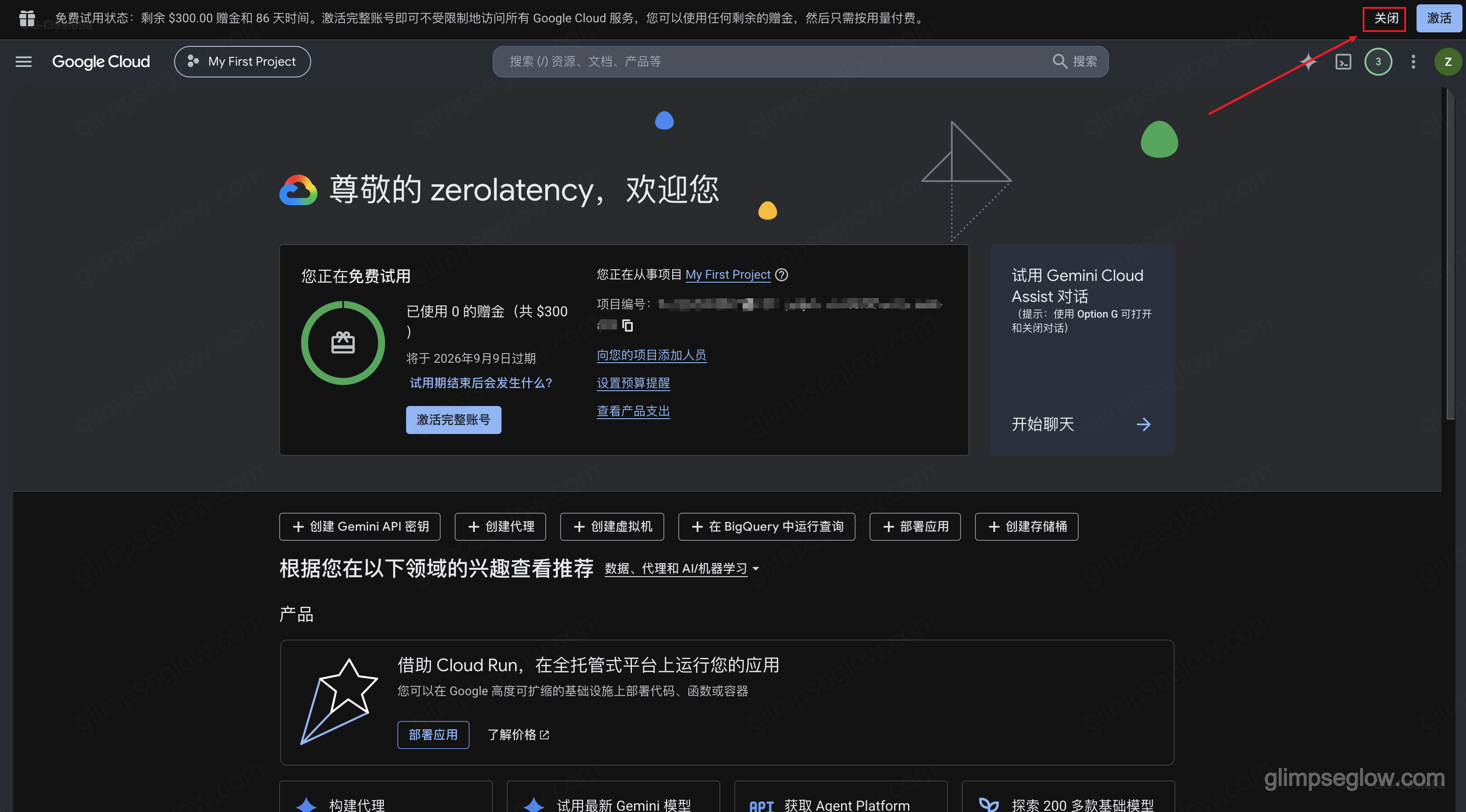
Task: Open the My First Project picker
Action: click(242, 61)
